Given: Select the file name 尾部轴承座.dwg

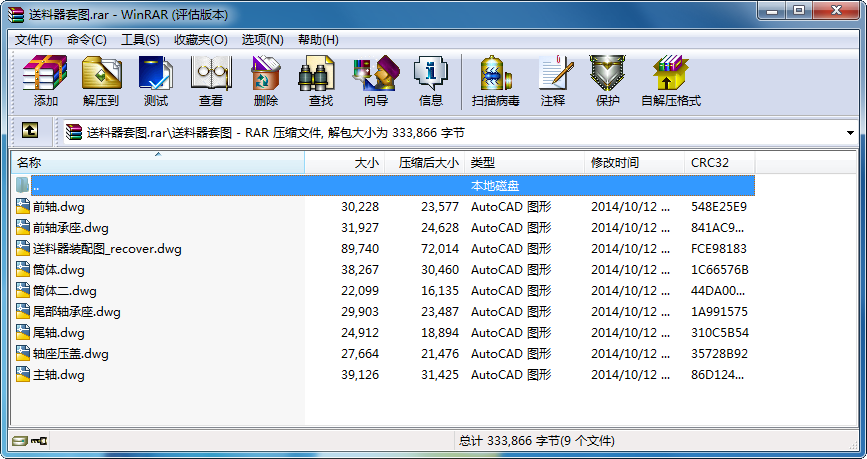Looking at the screenshot, I should [76, 312].
